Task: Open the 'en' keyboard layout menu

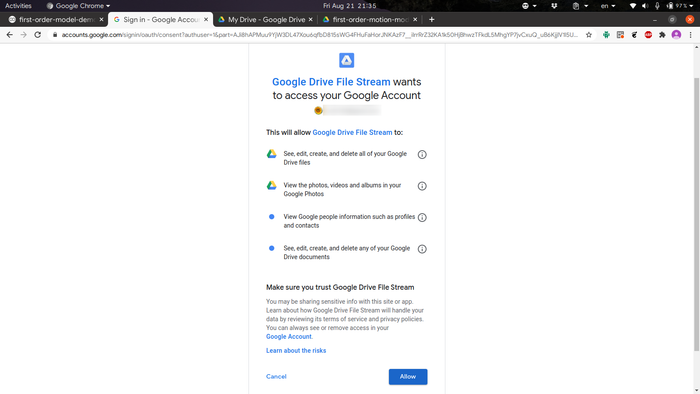Action: click(608, 6)
